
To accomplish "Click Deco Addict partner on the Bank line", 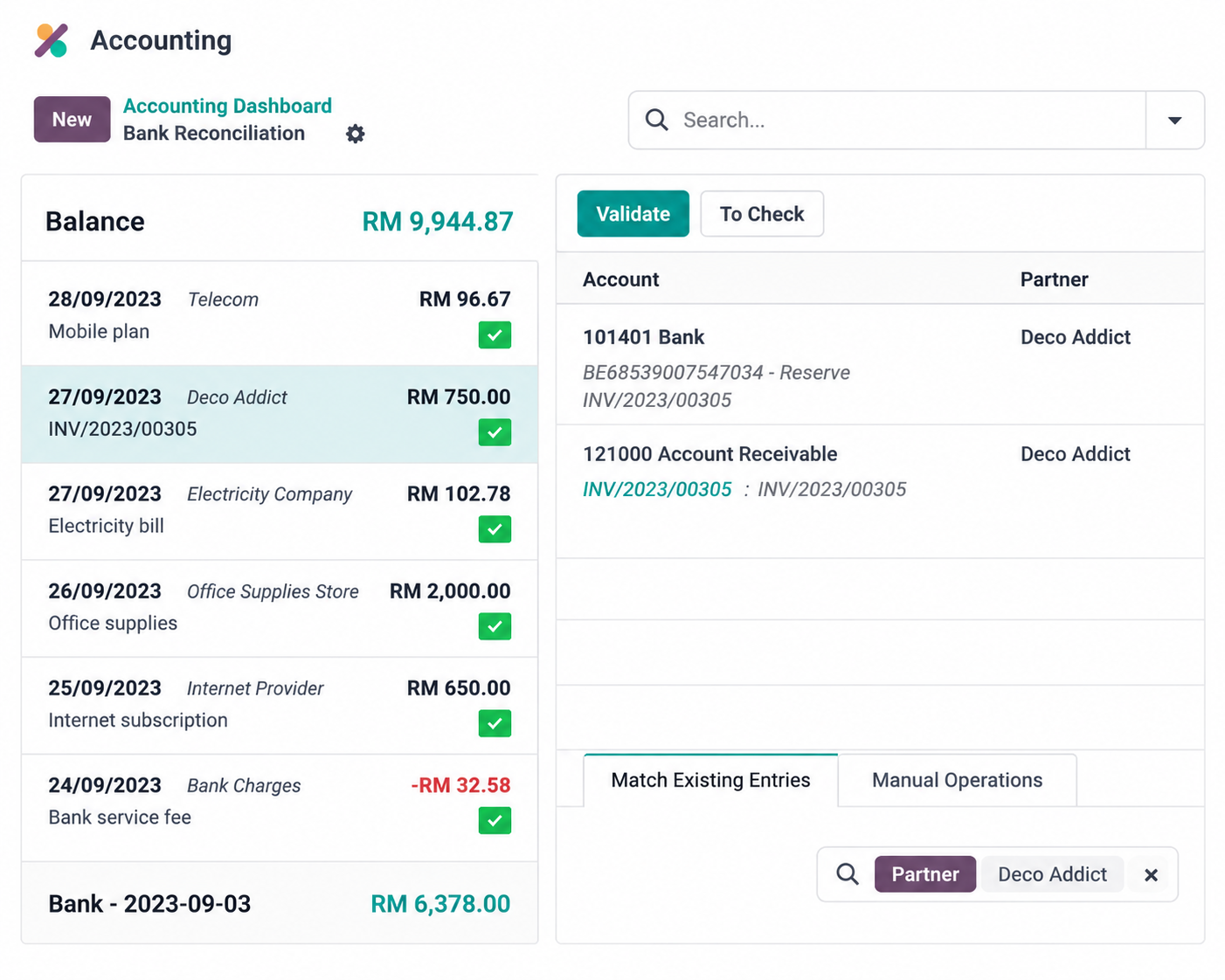I will click(x=1075, y=337).
